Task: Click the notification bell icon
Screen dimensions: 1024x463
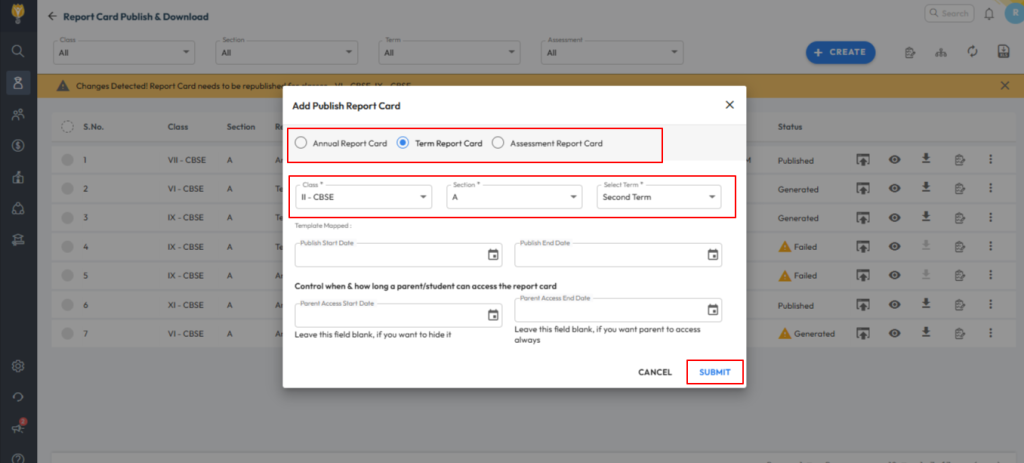Action: [989, 14]
